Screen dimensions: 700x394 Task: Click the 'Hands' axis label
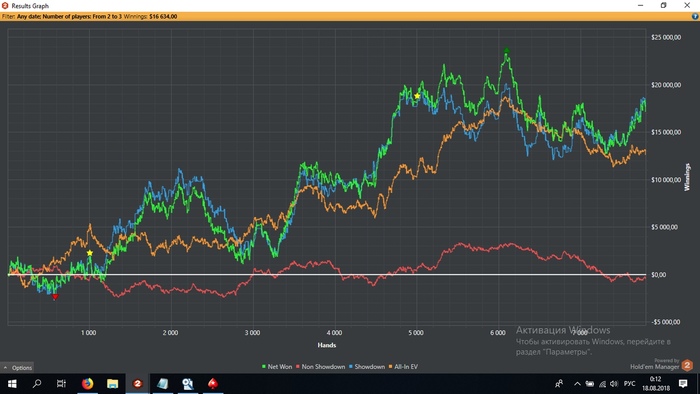click(x=327, y=345)
